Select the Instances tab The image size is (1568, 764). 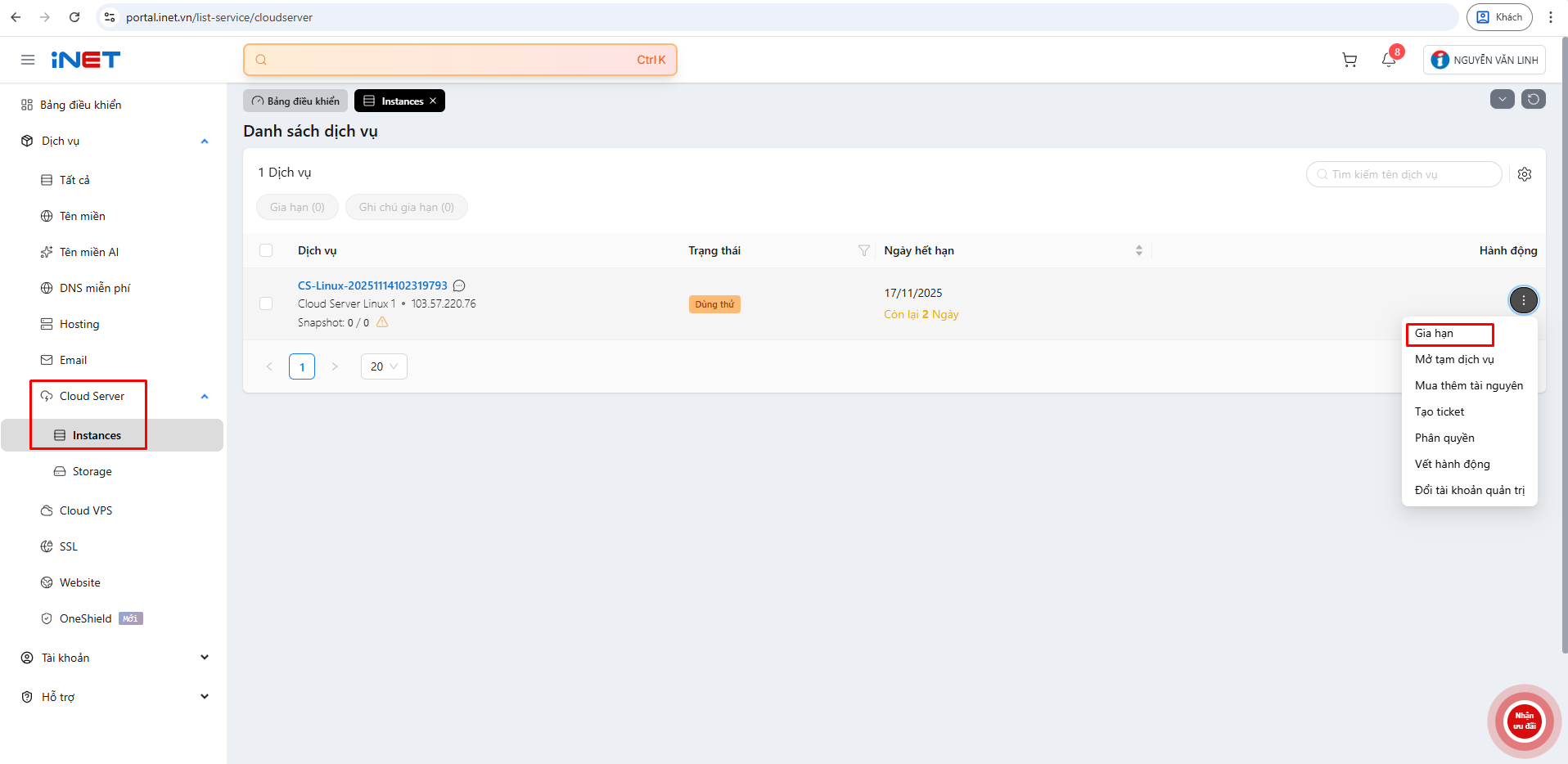click(399, 101)
